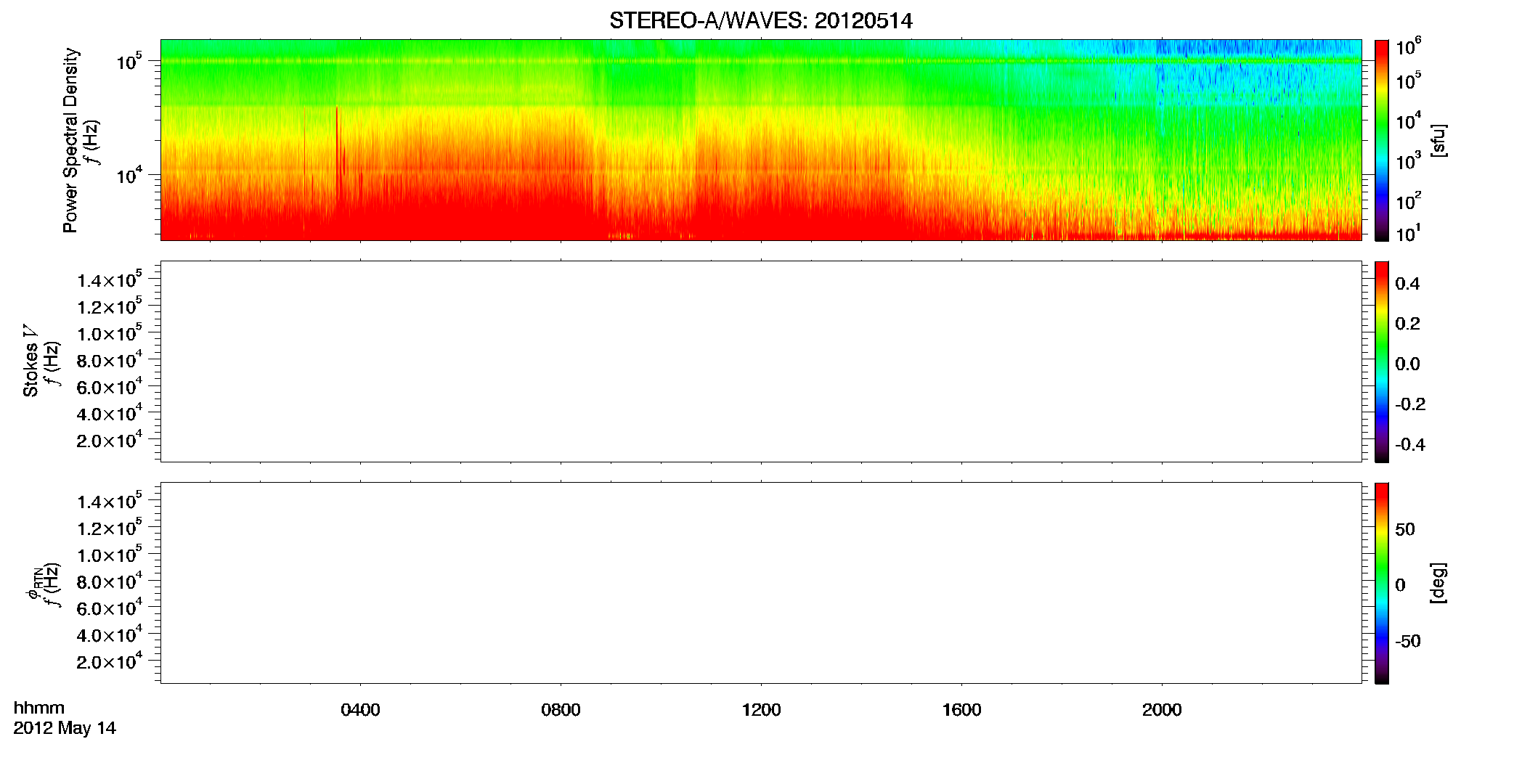Click the 2000 time tick label
Viewport: 1522px width, 784px height.
1162,710
